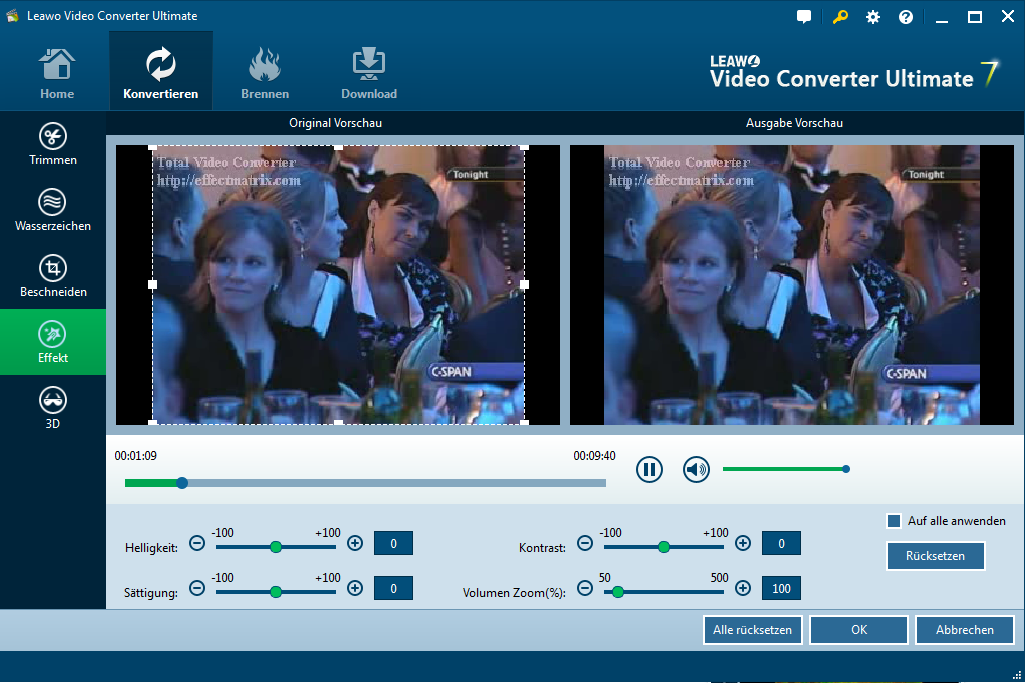Click the Kontrast slider handle
The image size is (1025, 683).
[664, 546]
